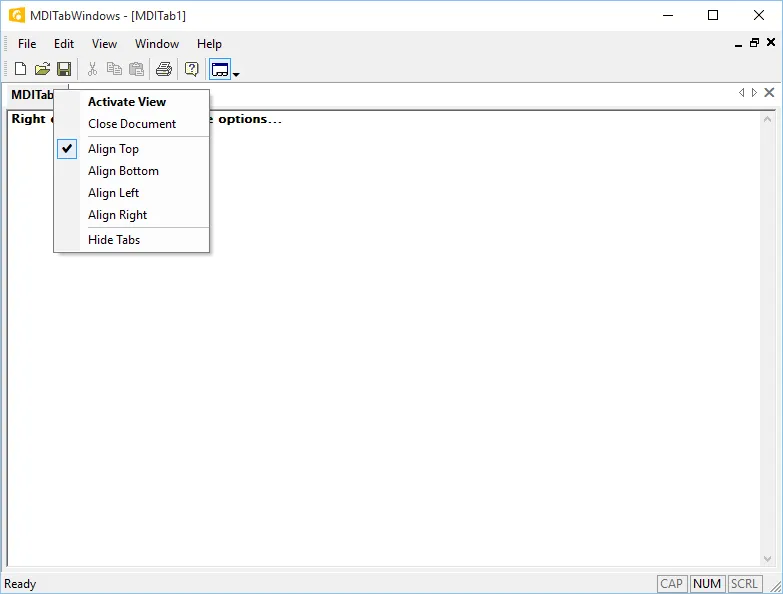
Task: Click the toolbar gripper handle
Action: (5, 69)
